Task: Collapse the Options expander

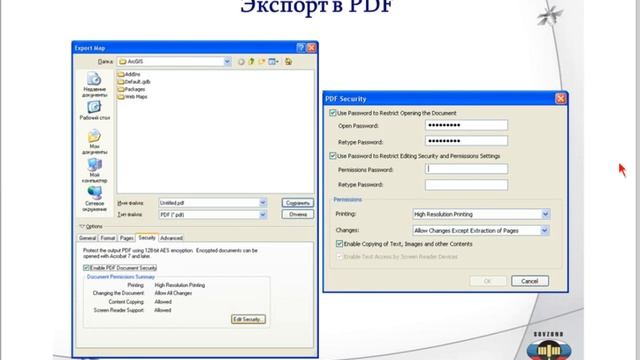Action: [x=82, y=226]
